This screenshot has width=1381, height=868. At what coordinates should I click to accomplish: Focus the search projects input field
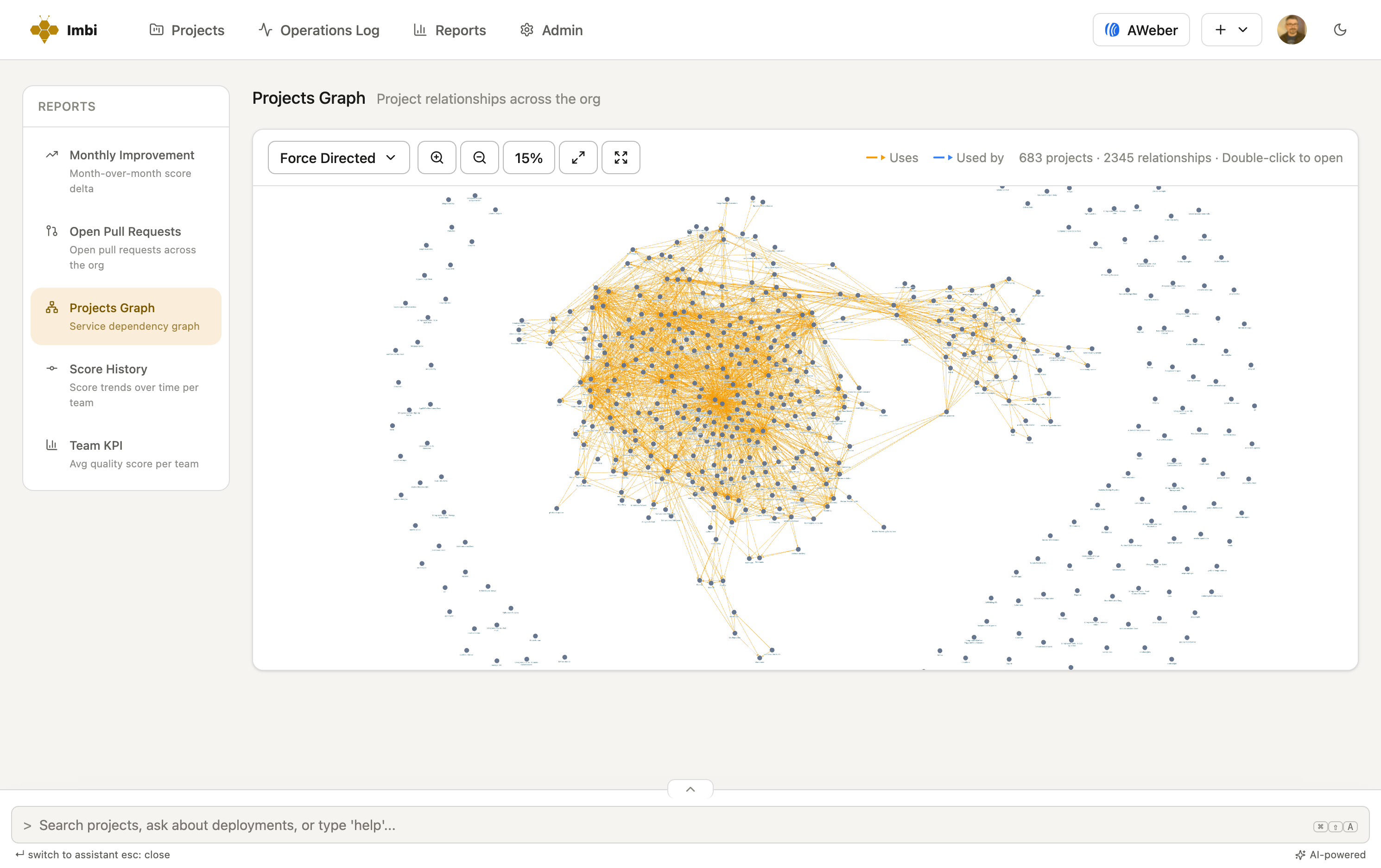tap(690, 825)
